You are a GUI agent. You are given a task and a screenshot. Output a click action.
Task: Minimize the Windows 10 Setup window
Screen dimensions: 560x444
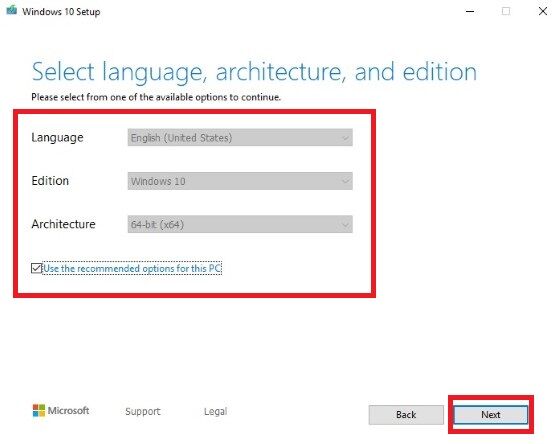pyautogui.click(x=470, y=11)
